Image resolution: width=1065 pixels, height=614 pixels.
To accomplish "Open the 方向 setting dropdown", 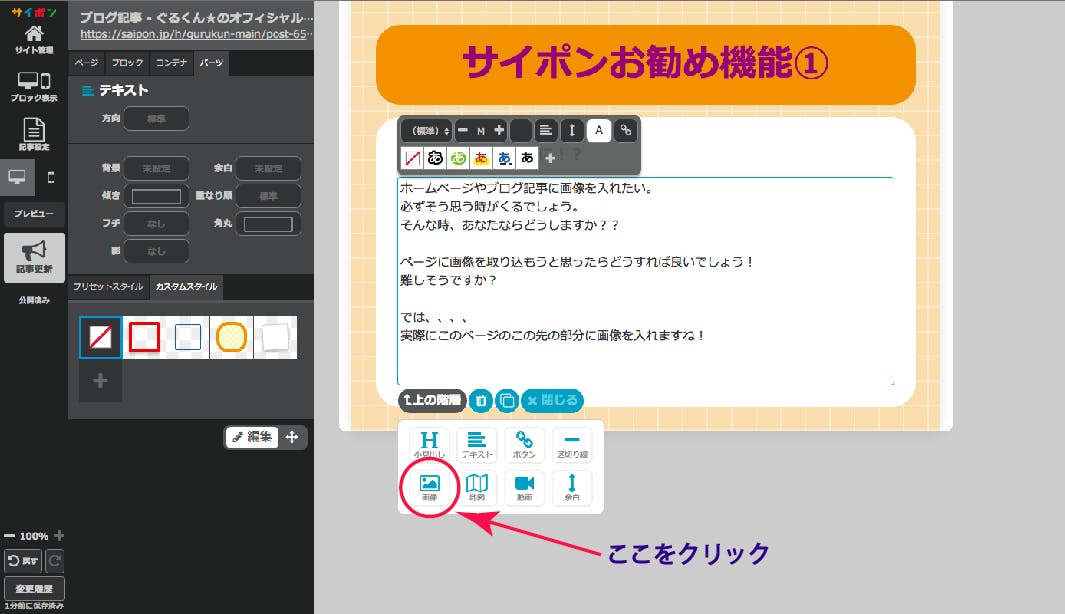I will click(156, 119).
